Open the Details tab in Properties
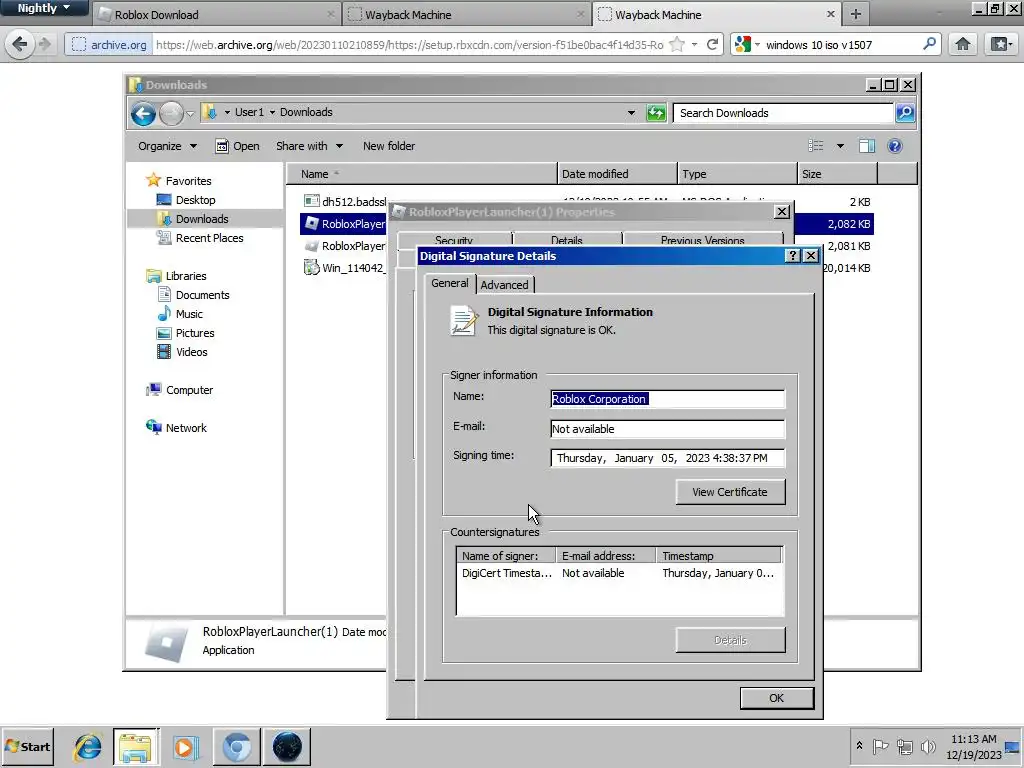The height and width of the screenshot is (768, 1024). [x=567, y=239]
